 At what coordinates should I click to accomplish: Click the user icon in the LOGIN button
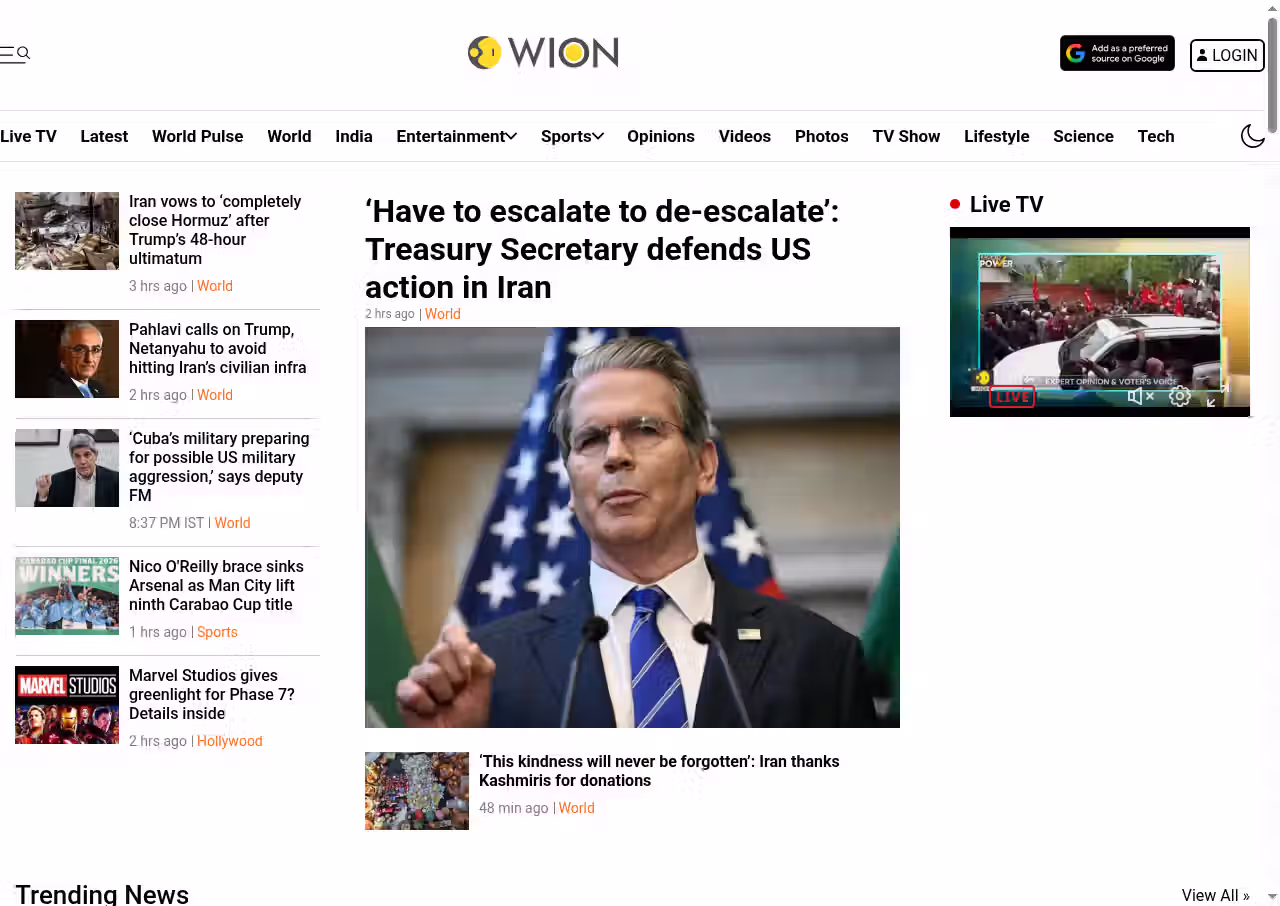click(1202, 55)
